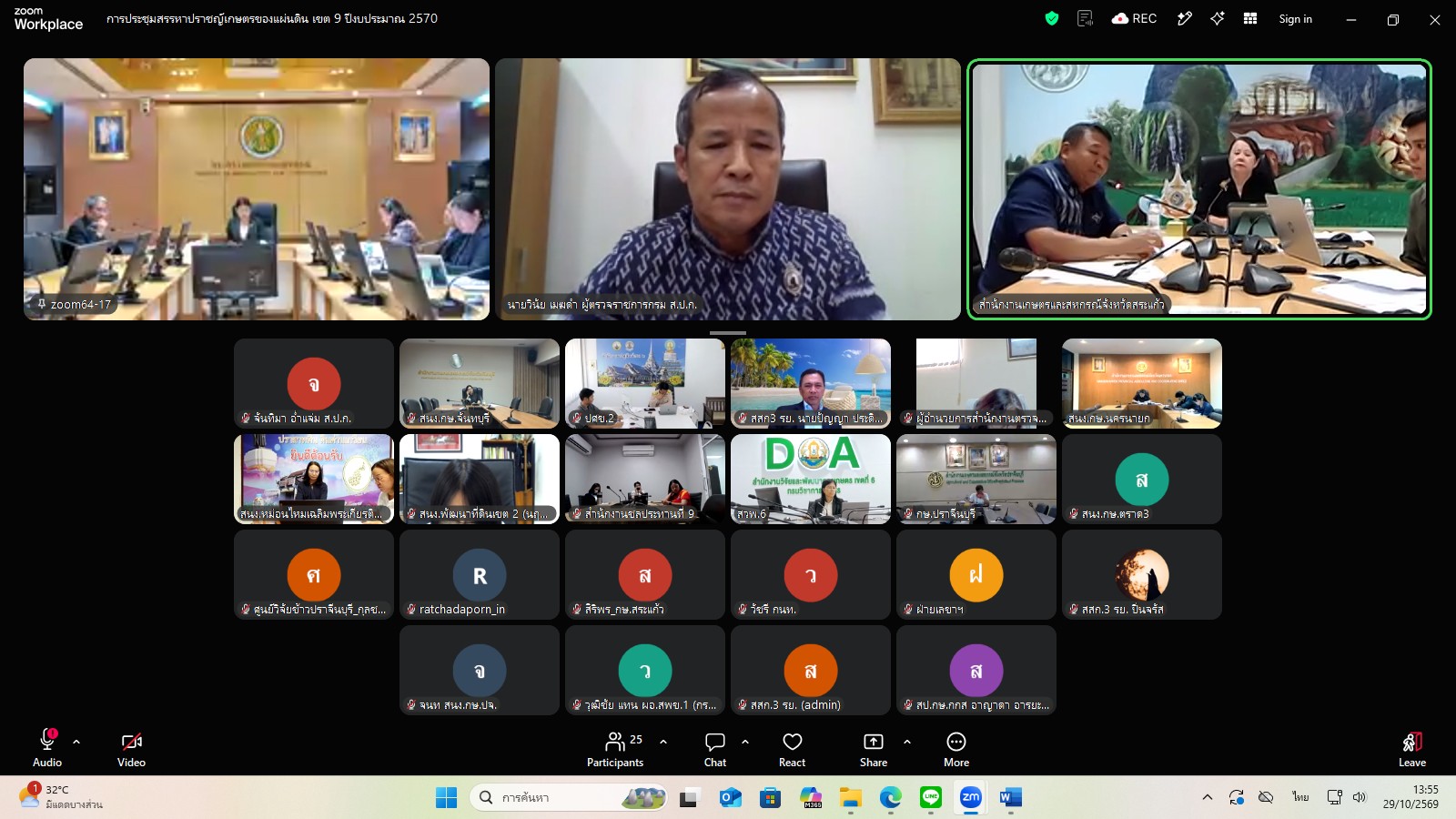Open File Explorer from the taskbar
This screenshot has width=1456, height=819.
point(851,798)
